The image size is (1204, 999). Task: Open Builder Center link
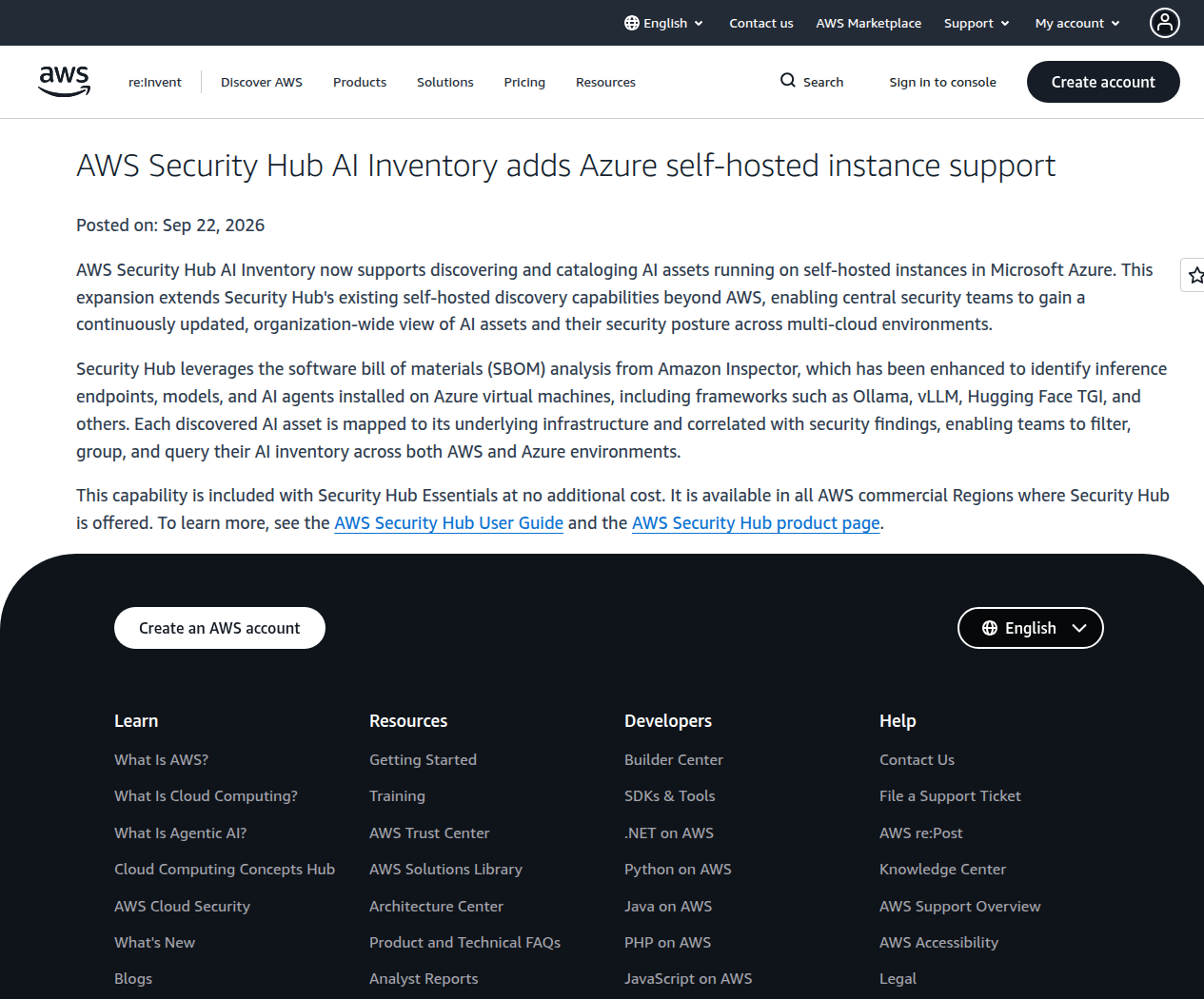[x=674, y=759]
